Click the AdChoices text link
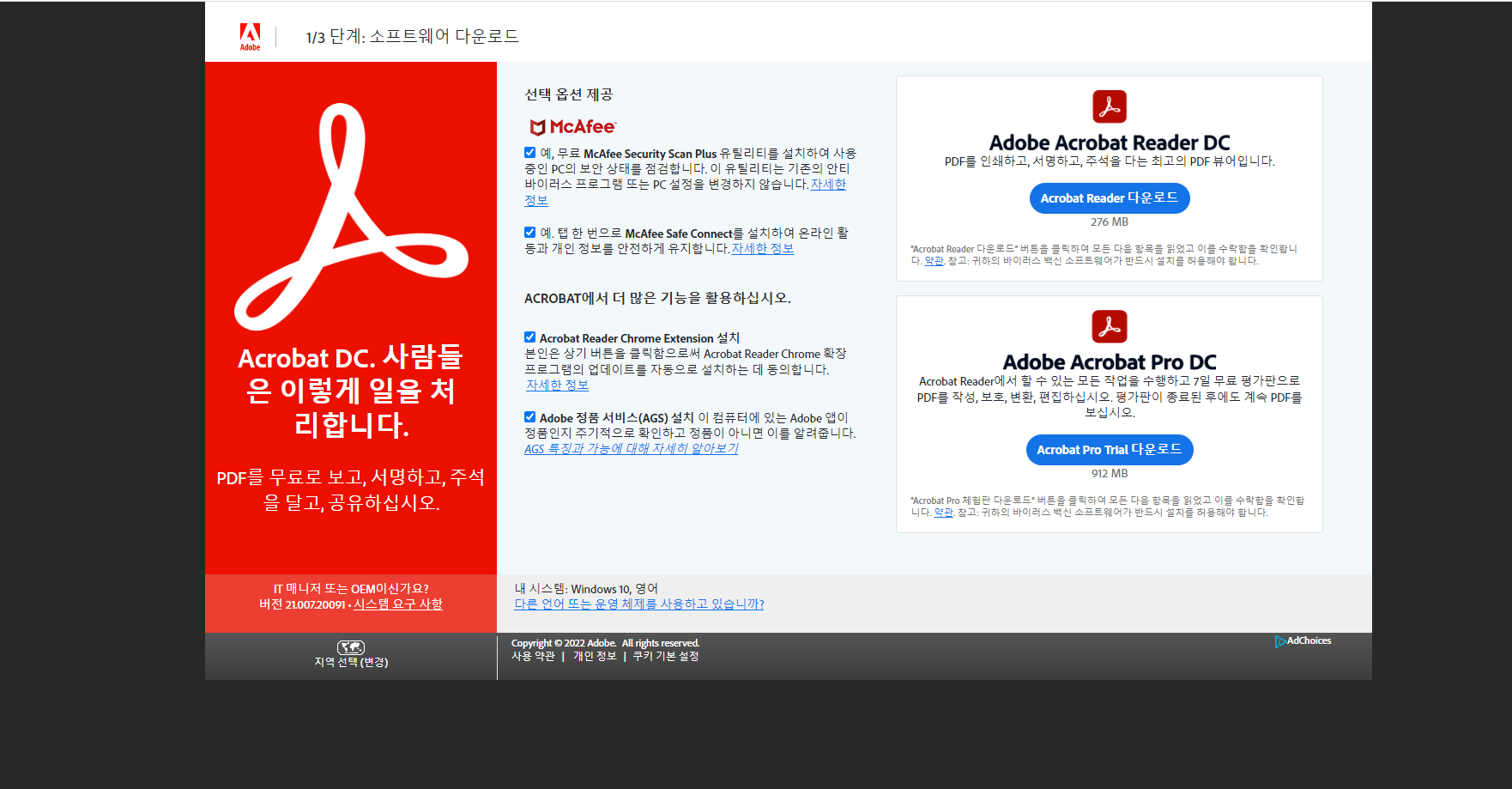This screenshot has height=789, width=1512. tap(1309, 640)
